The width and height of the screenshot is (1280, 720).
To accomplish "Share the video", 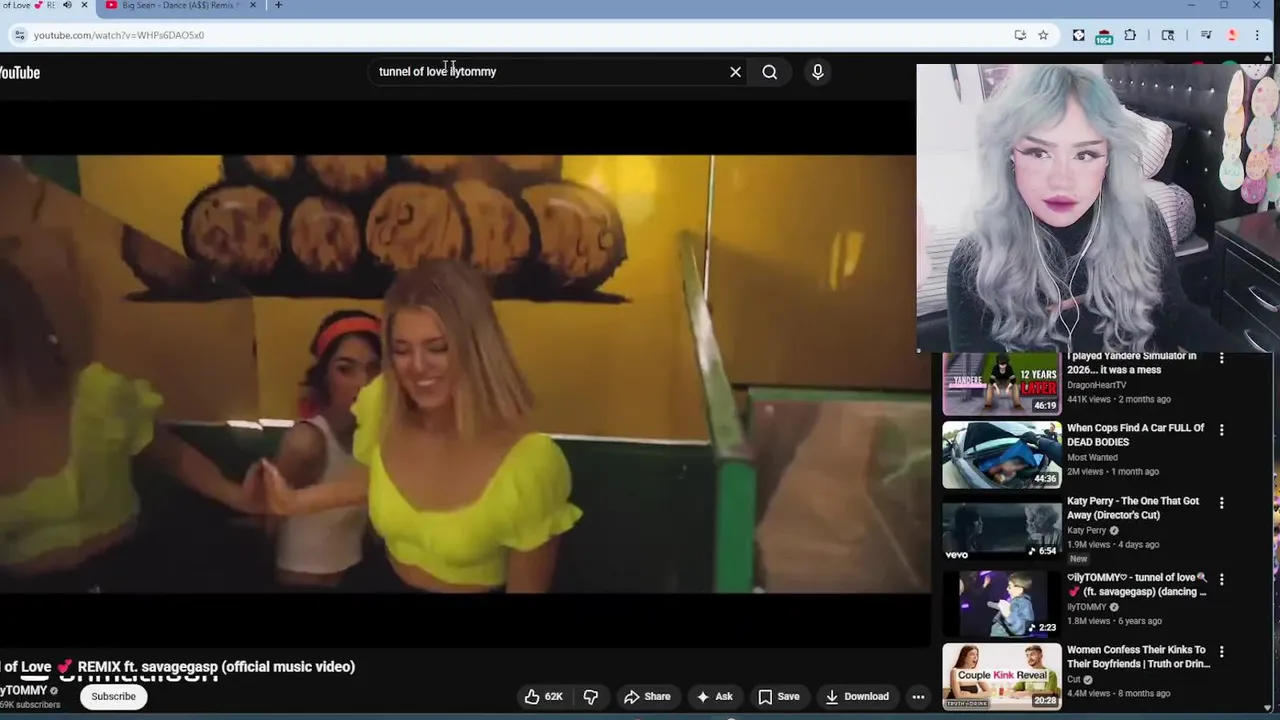I will (647, 697).
